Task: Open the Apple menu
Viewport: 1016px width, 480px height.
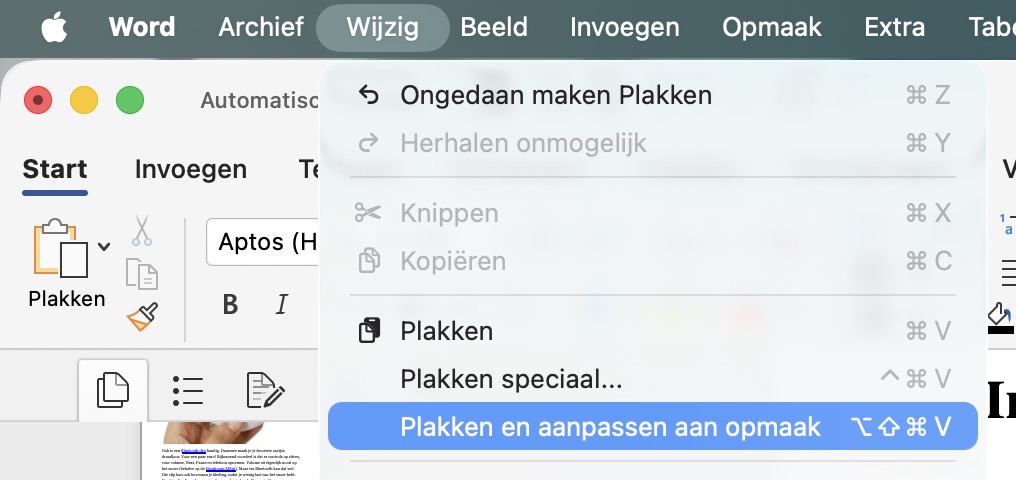Action: (x=54, y=27)
